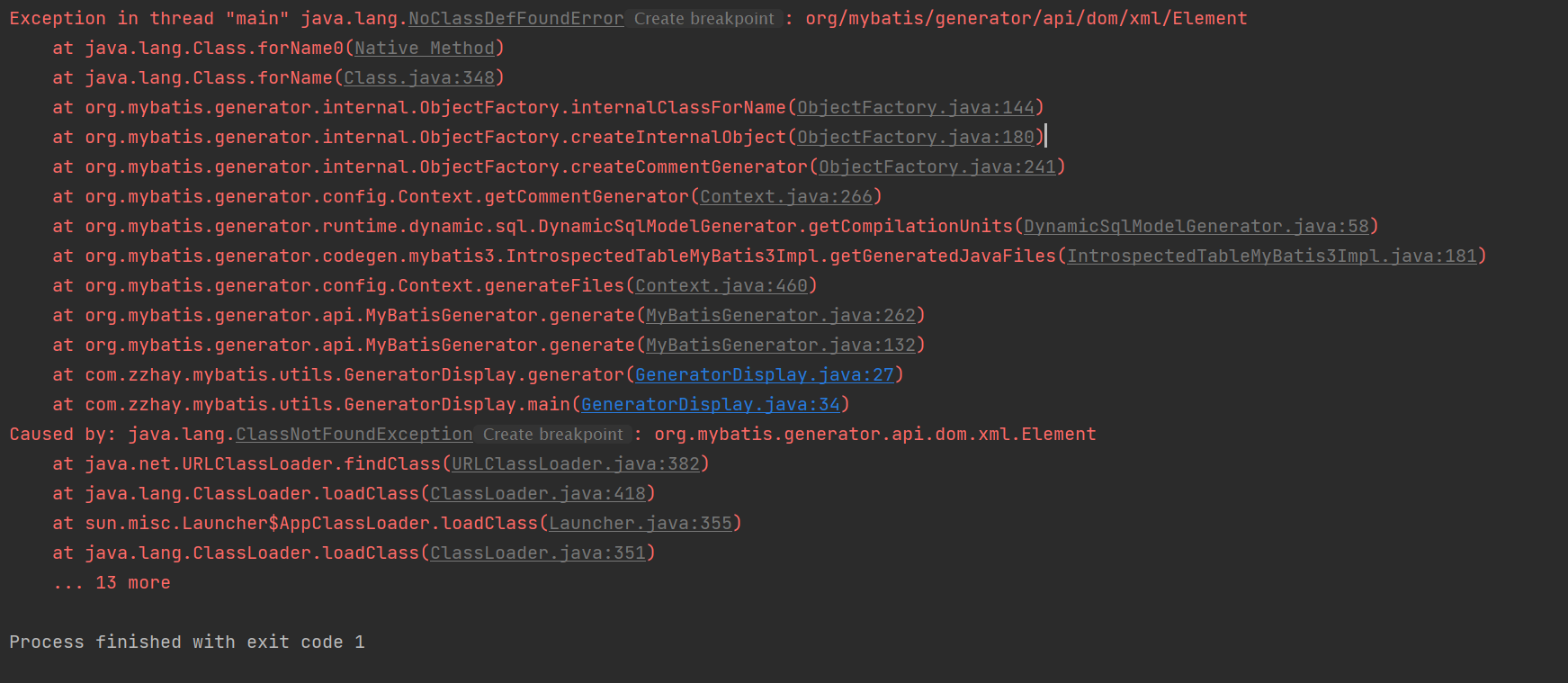The image size is (1568, 683).
Task: Open ClassLoader.java:351 link
Action: [538, 553]
